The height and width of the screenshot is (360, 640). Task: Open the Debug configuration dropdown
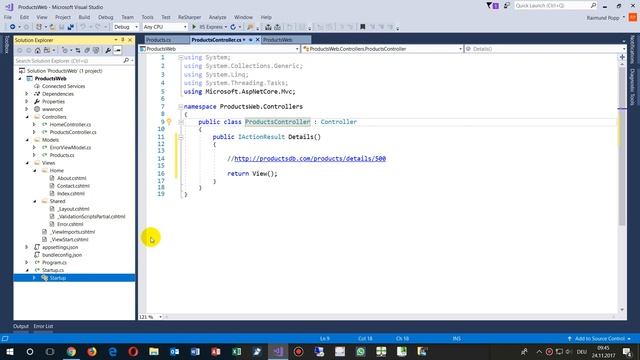coord(126,27)
